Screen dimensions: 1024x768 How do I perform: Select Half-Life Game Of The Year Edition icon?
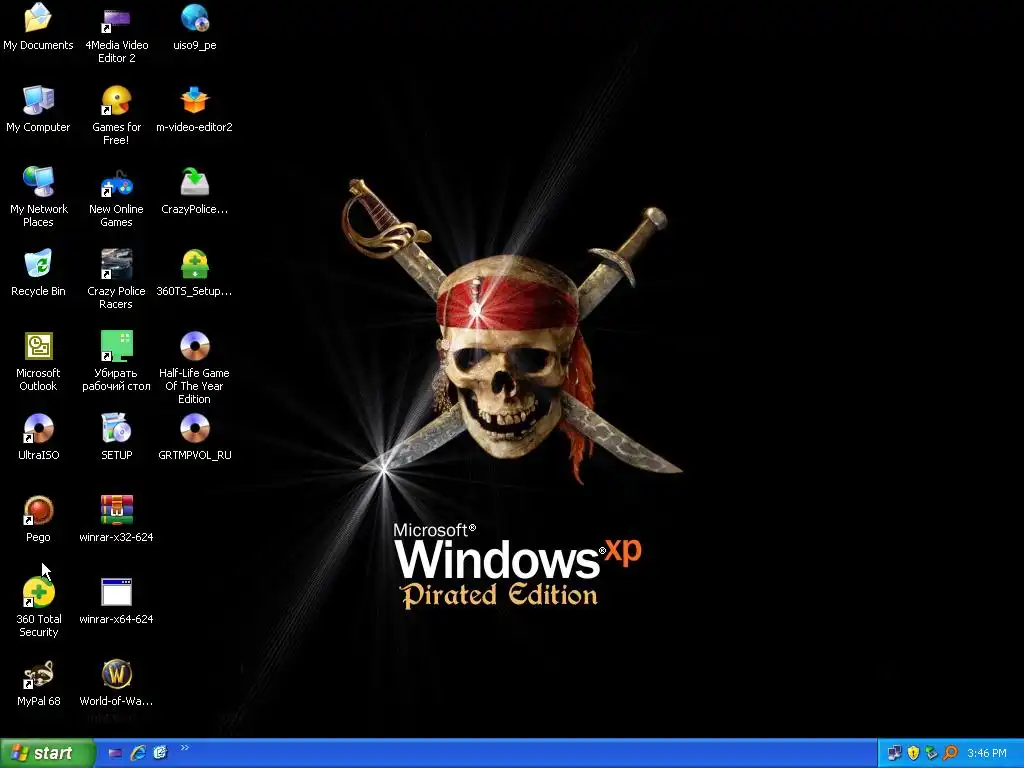tap(195, 346)
